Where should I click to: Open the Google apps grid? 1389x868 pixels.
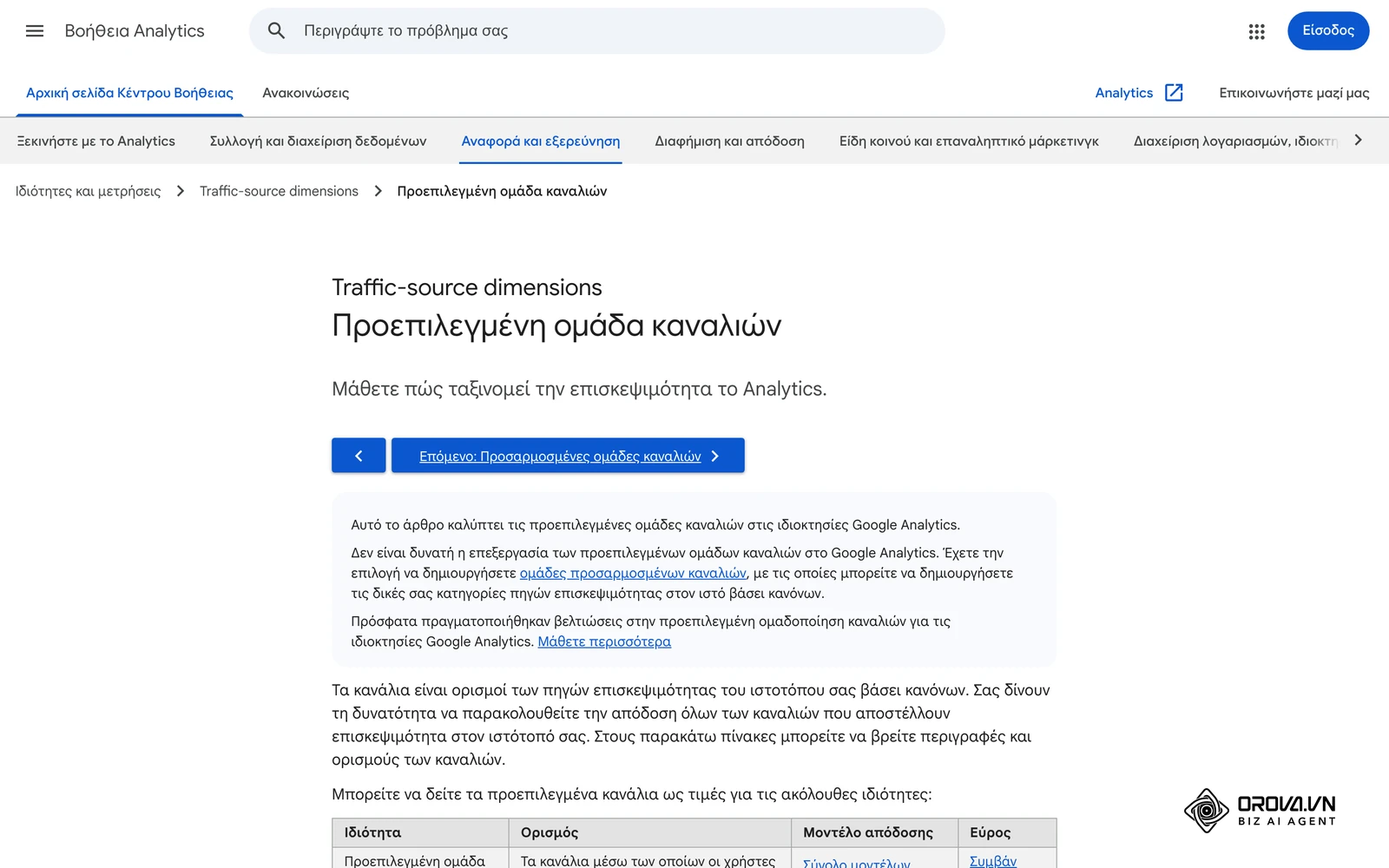click(1256, 31)
